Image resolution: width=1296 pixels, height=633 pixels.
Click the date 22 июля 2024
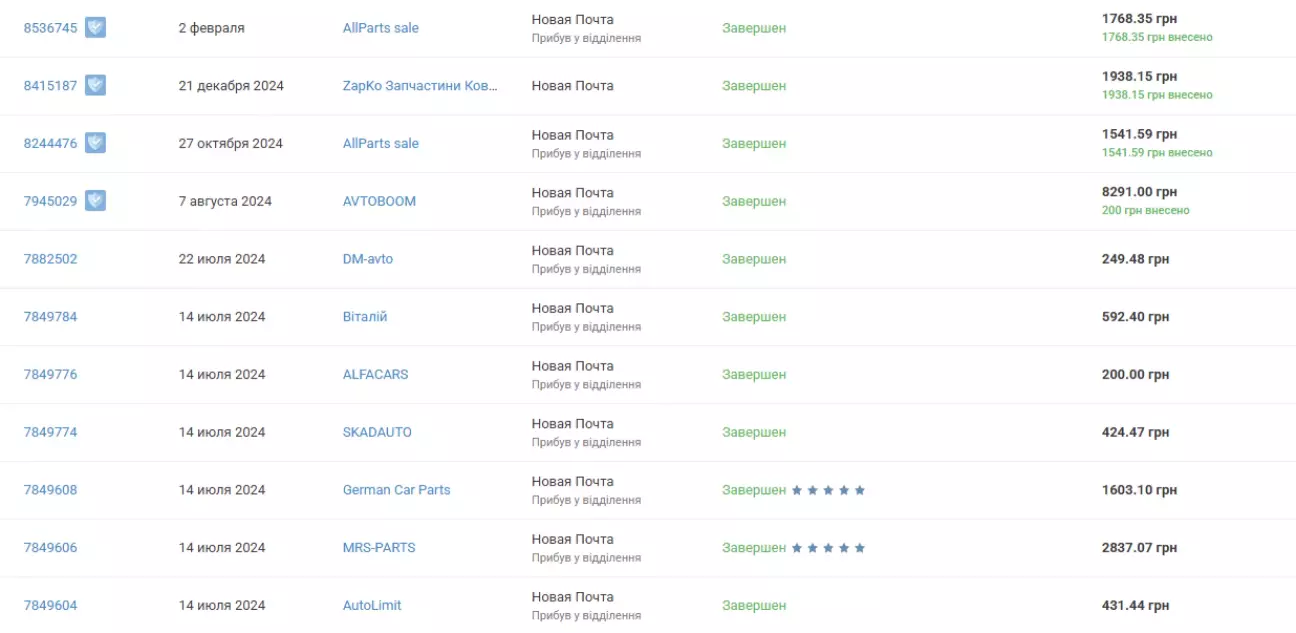pos(222,259)
